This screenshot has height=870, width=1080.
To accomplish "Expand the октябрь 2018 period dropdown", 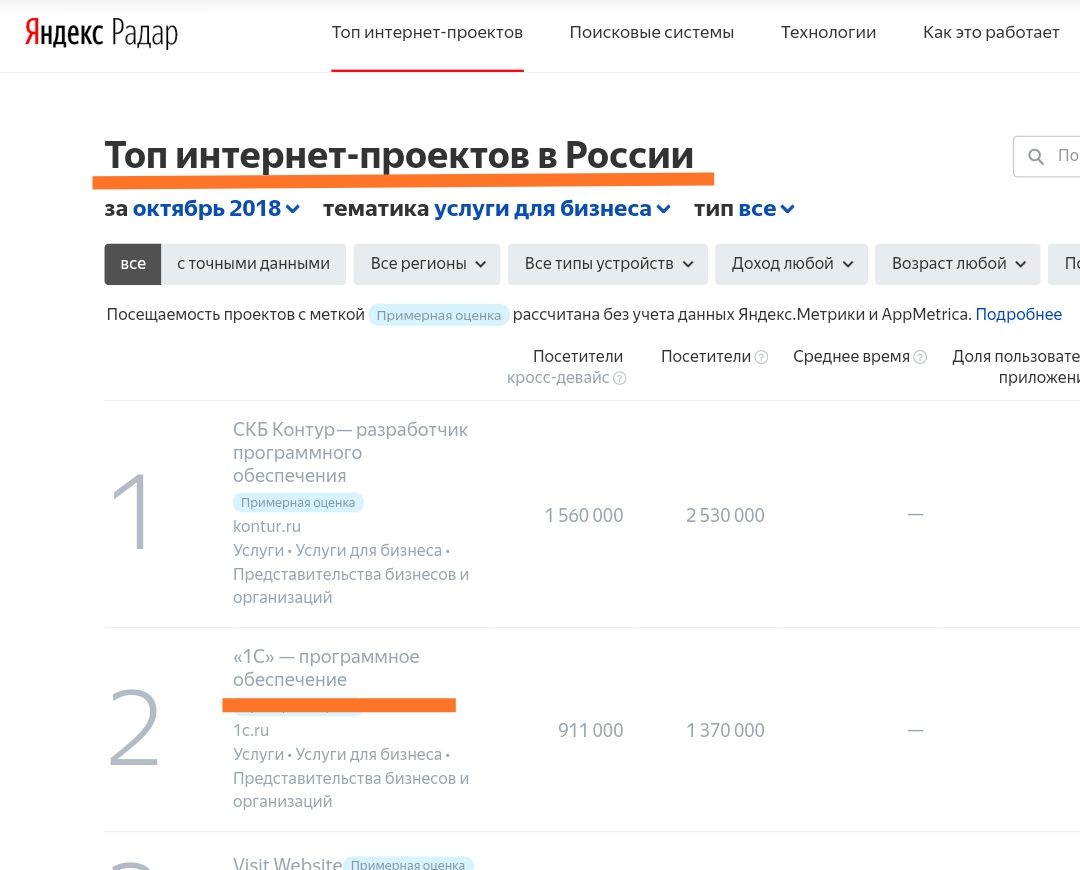I will 216,208.
